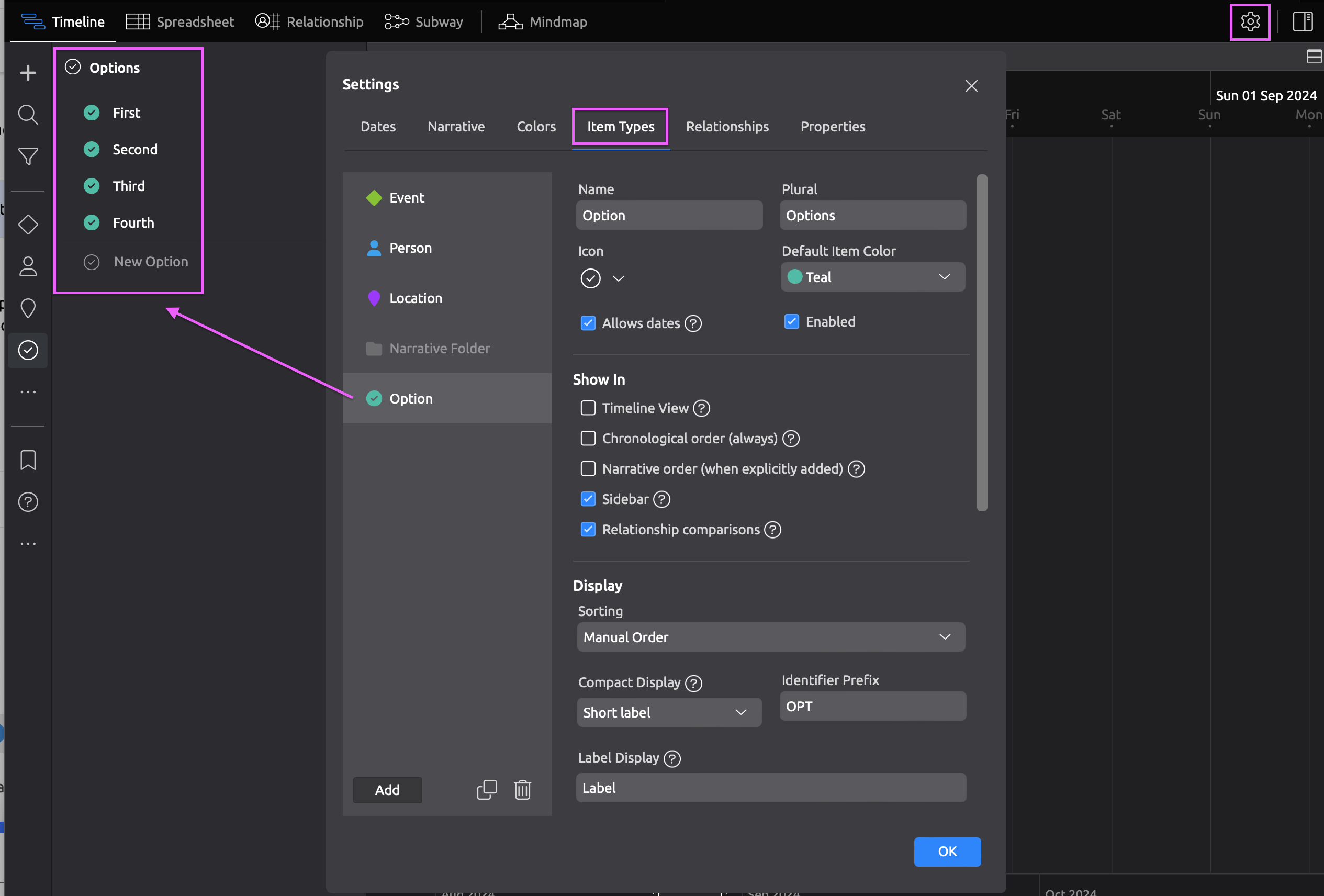This screenshot has width=1324, height=896.
Task: Enable Timeline View under Show In
Action: point(588,408)
